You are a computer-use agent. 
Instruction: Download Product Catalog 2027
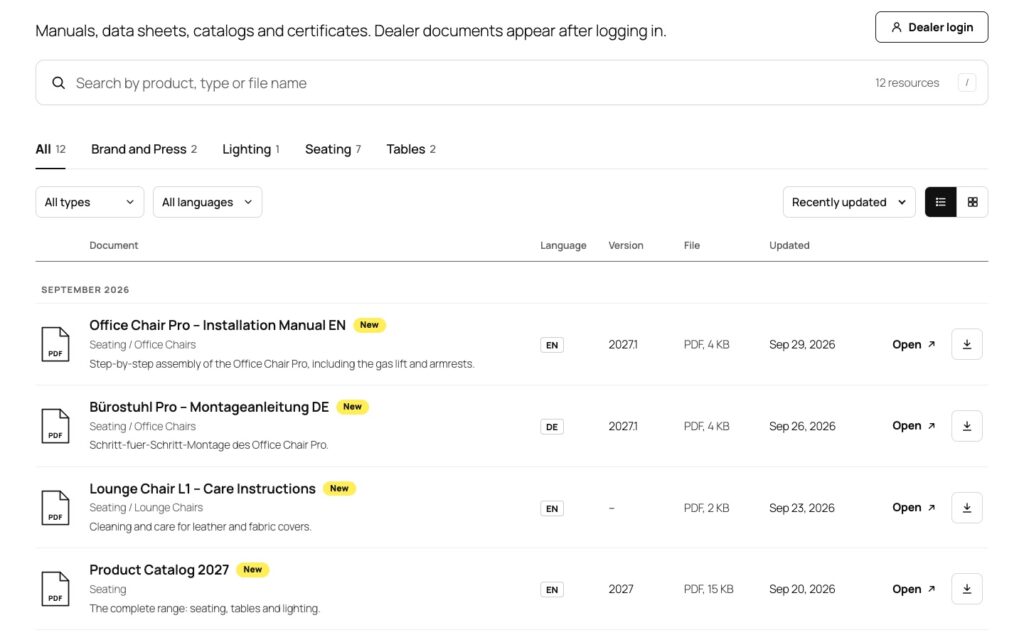(967, 589)
